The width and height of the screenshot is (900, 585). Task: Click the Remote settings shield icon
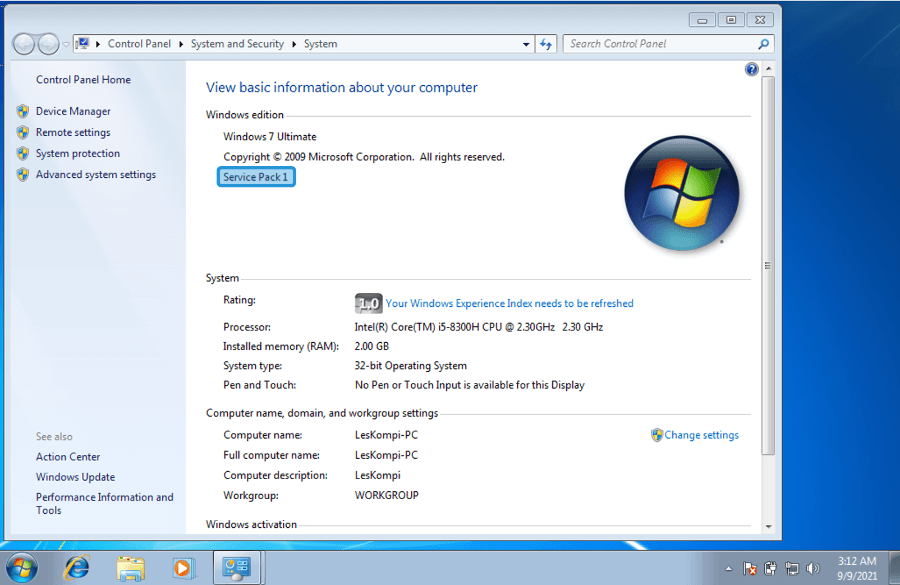[x=23, y=133]
